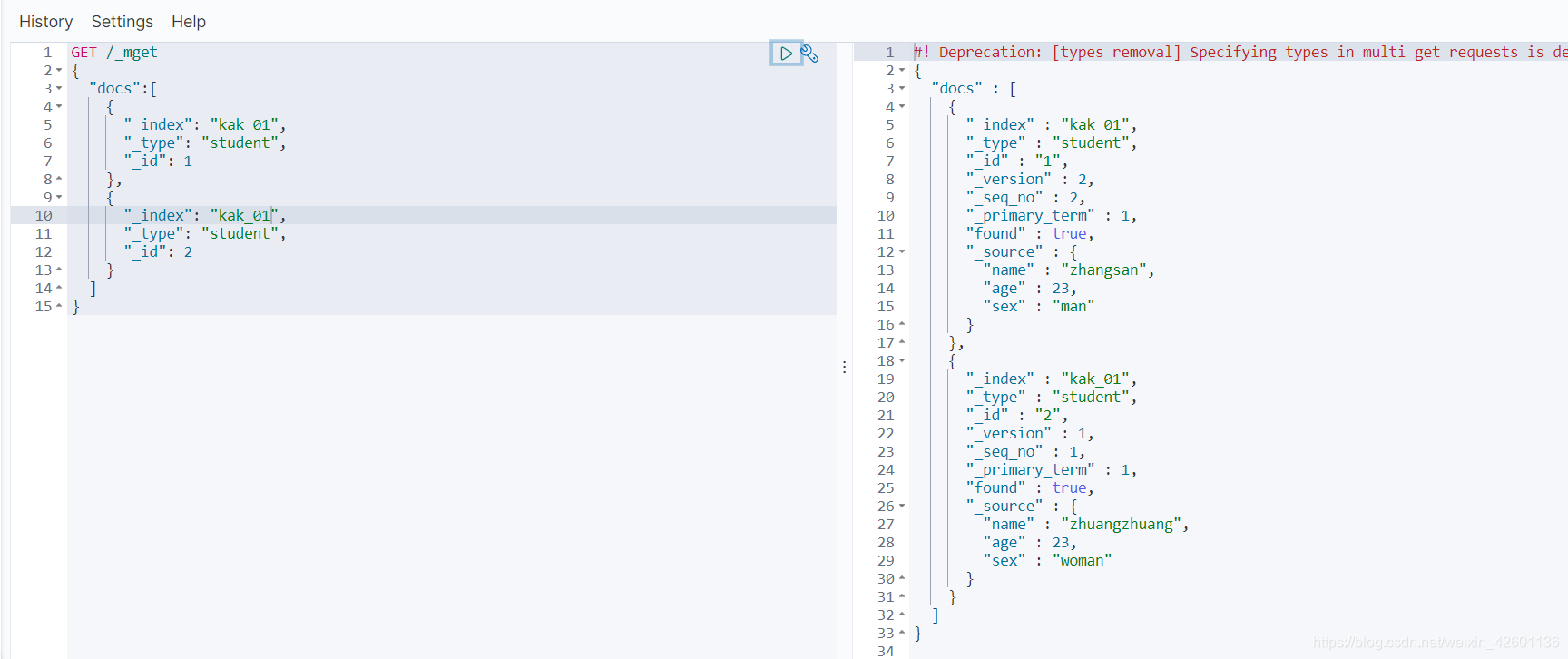The image size is (1568, 659).
Task: Collapse the fold arrow on request line 9
Action: click(x=59, y=198)
